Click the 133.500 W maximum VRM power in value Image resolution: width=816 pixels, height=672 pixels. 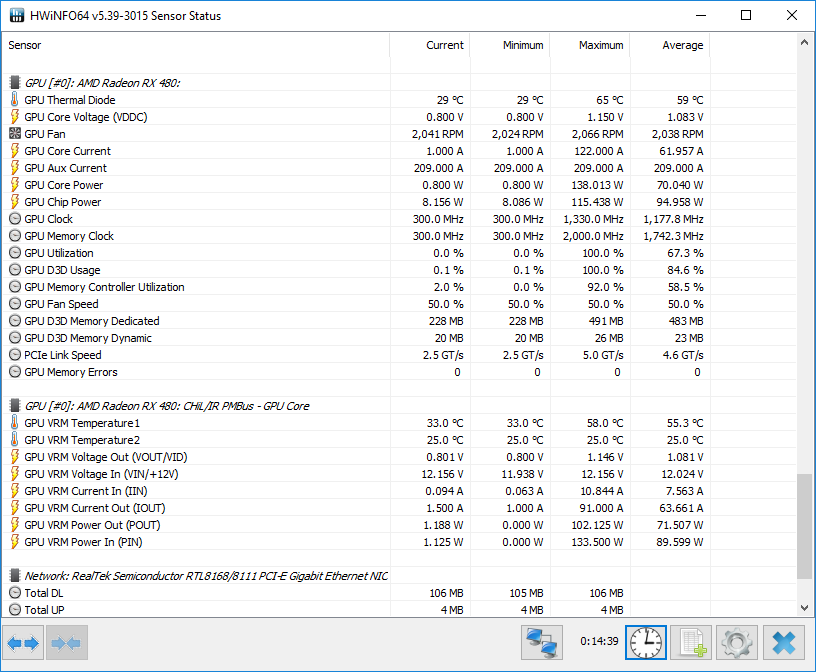tap(597, 542)
